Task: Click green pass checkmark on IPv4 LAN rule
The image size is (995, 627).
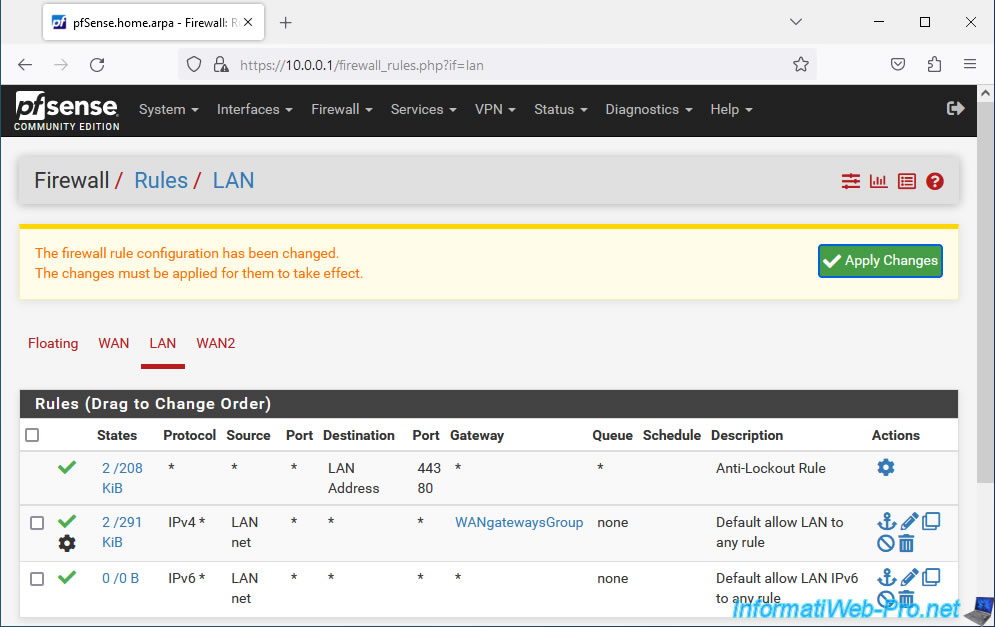Action: pyautogui.click(x=67, y=522)
